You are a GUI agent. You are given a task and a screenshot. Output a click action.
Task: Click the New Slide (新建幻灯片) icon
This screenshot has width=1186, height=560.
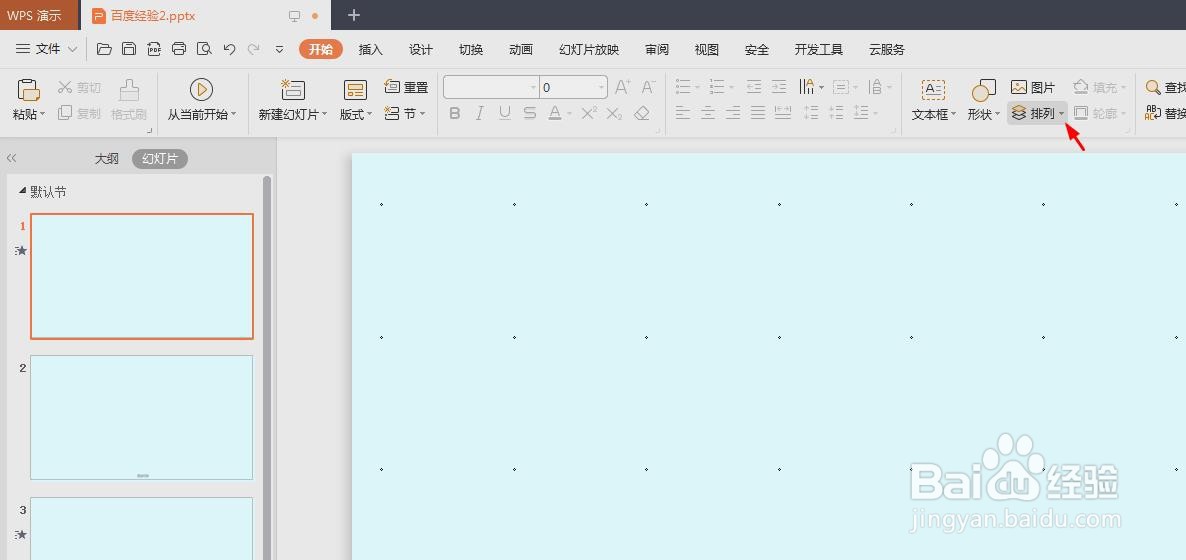(x=293, y=89)
